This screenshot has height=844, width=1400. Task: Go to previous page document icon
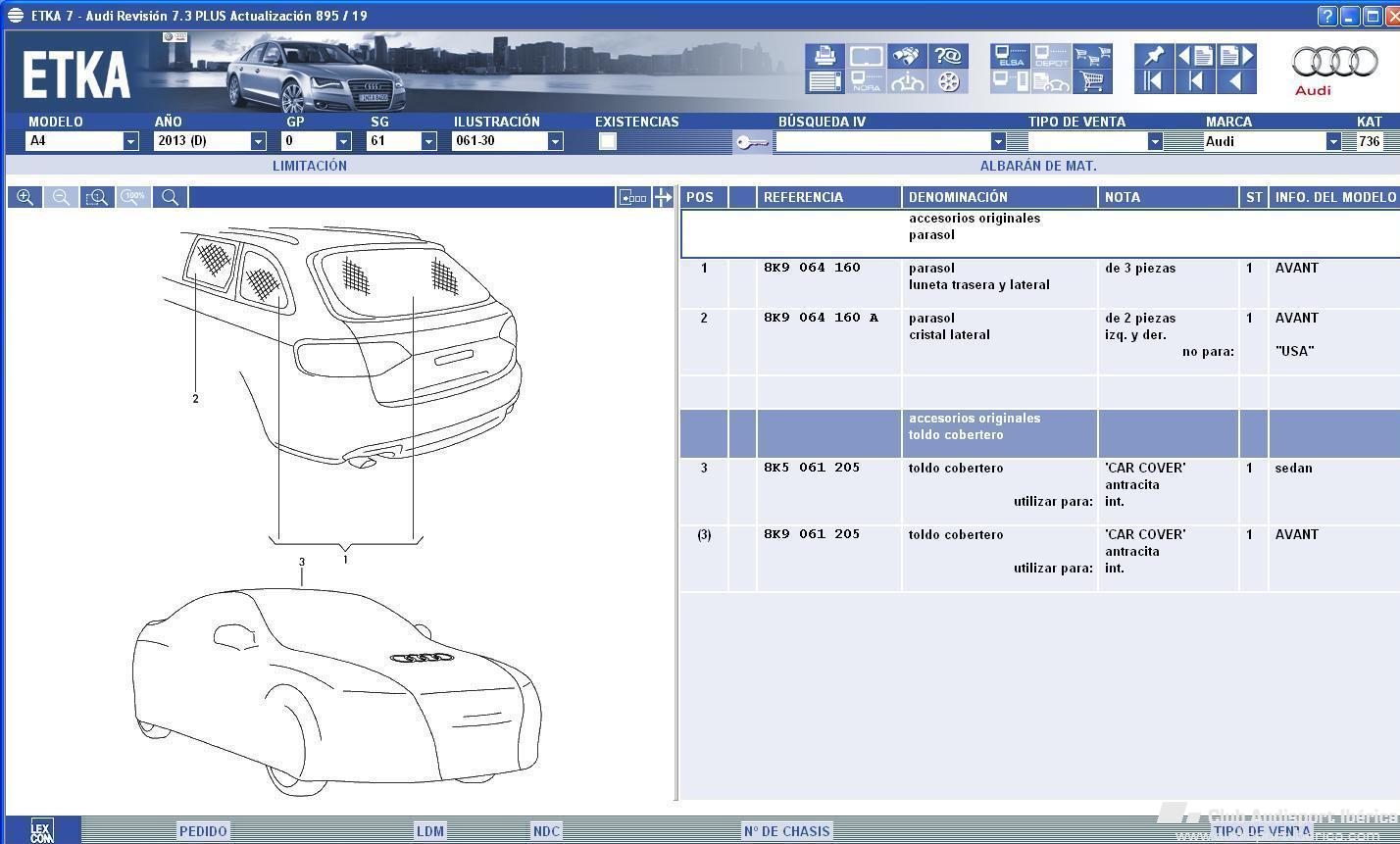tap(1195, 56)
